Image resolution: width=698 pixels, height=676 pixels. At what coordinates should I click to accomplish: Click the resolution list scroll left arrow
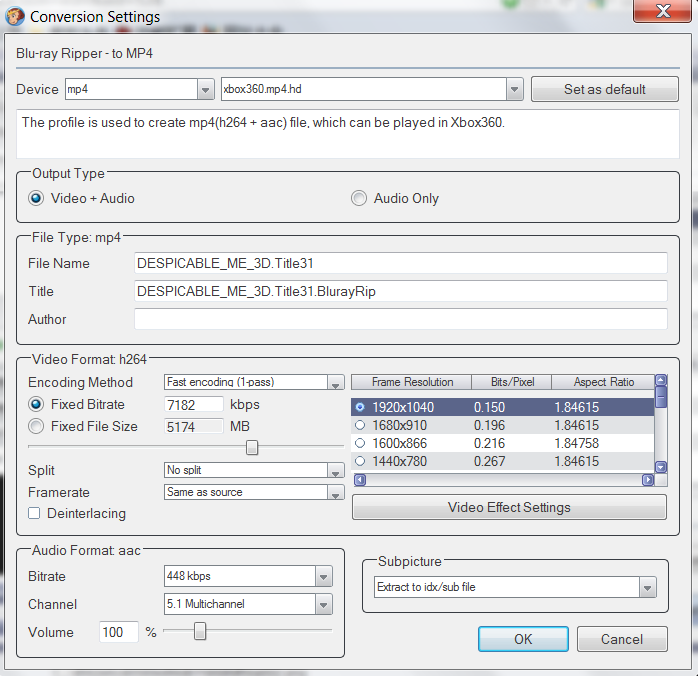360,480
